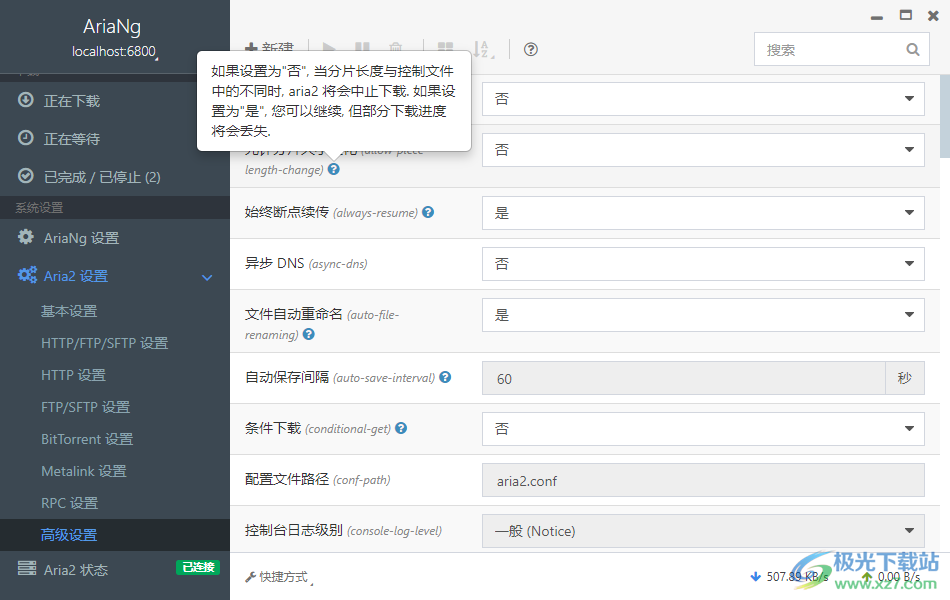Click the 快捷方式 shortcuts button
The width and height of the screenshot is (950, 600).
point(279,577)
